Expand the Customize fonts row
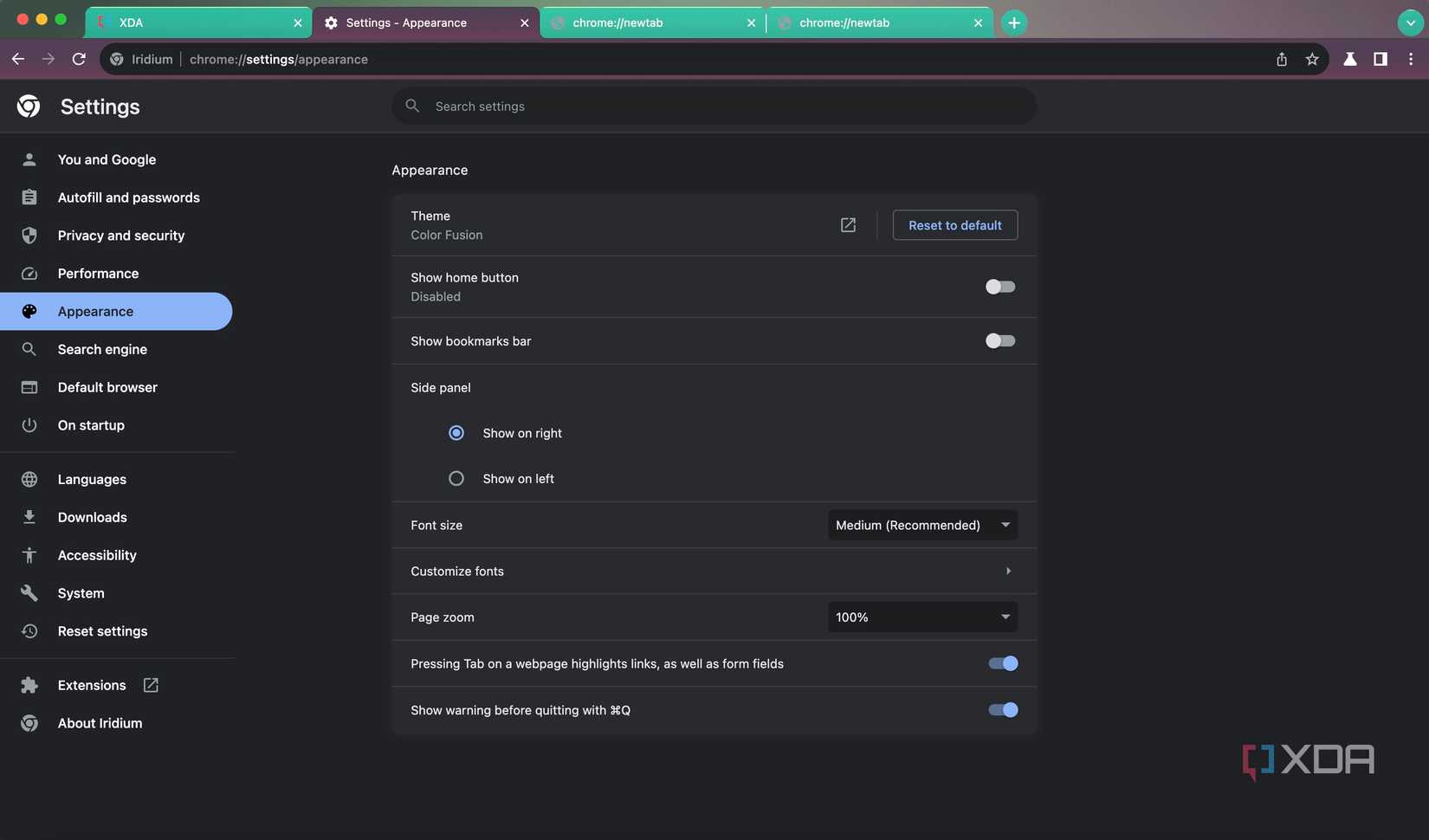The height and width of the screenshot is (840, 1429). pyautogui.click(x=714, y=571)
